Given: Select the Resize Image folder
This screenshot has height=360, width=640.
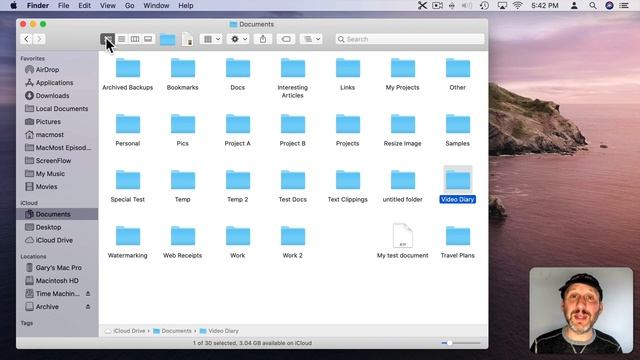Looking at the screenshot, I should click(402, 130).
